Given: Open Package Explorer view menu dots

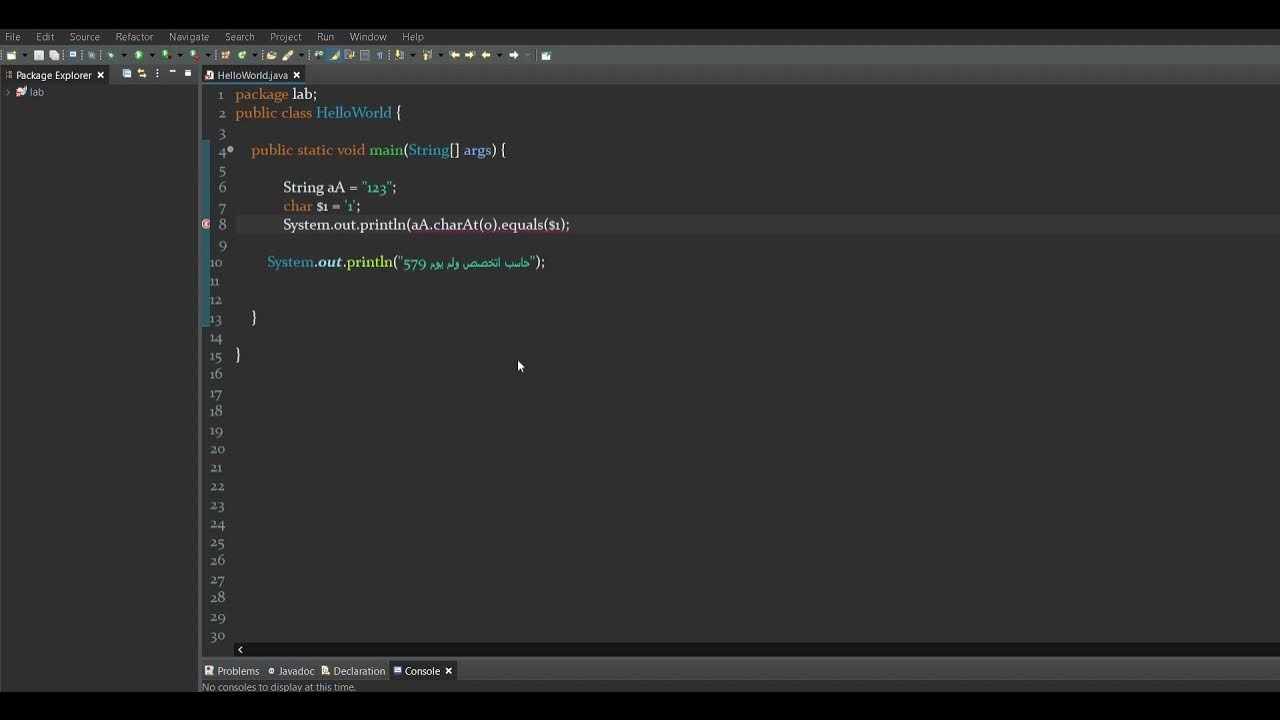Looking at the screenshot, I should [157, 73].
